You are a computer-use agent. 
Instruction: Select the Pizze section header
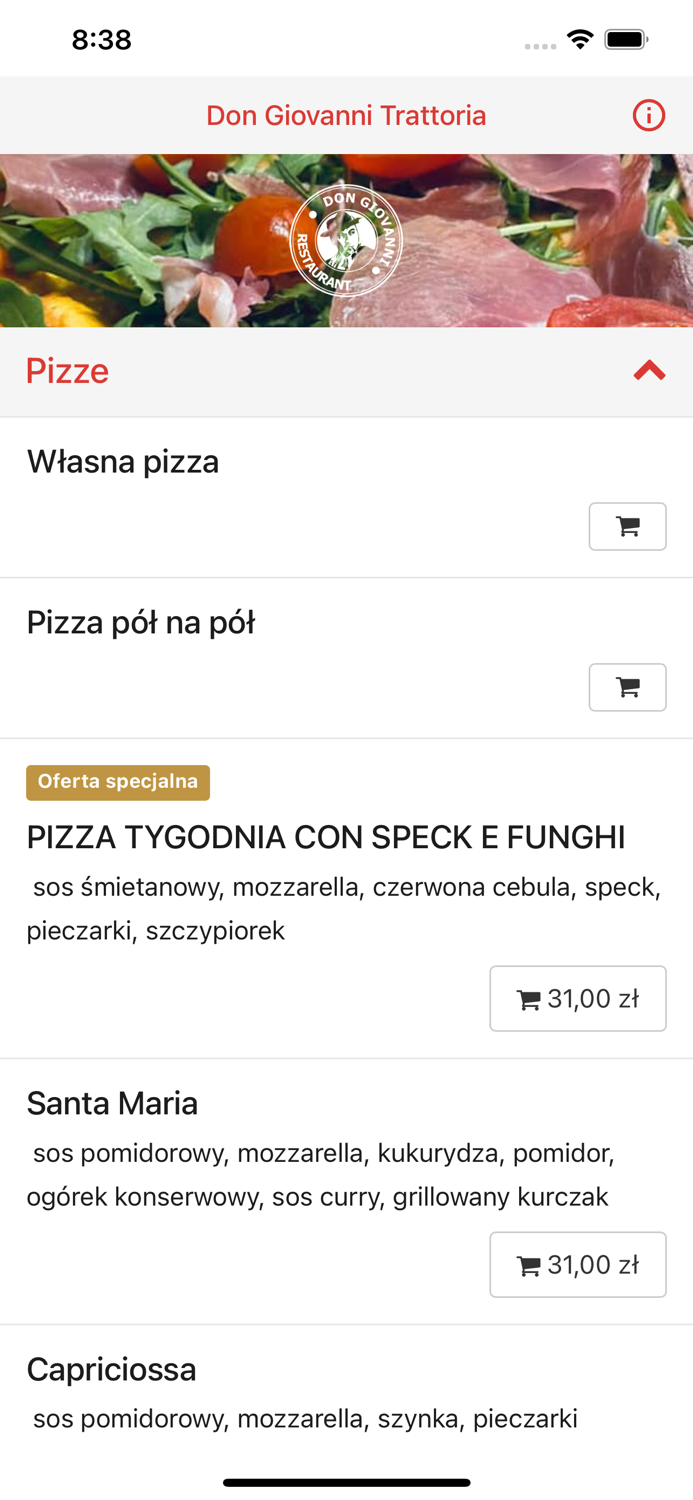[67, 370]
